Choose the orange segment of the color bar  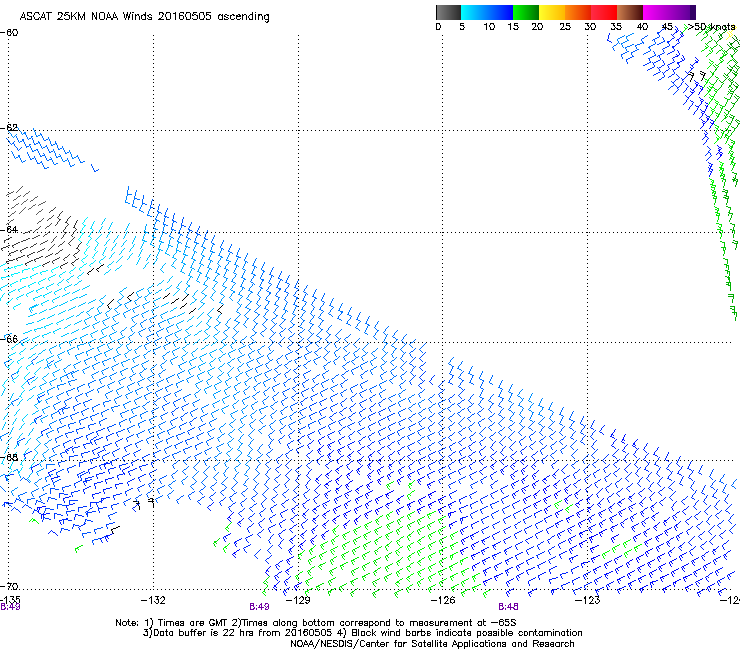pyautogui.click(x=578, y=12)
